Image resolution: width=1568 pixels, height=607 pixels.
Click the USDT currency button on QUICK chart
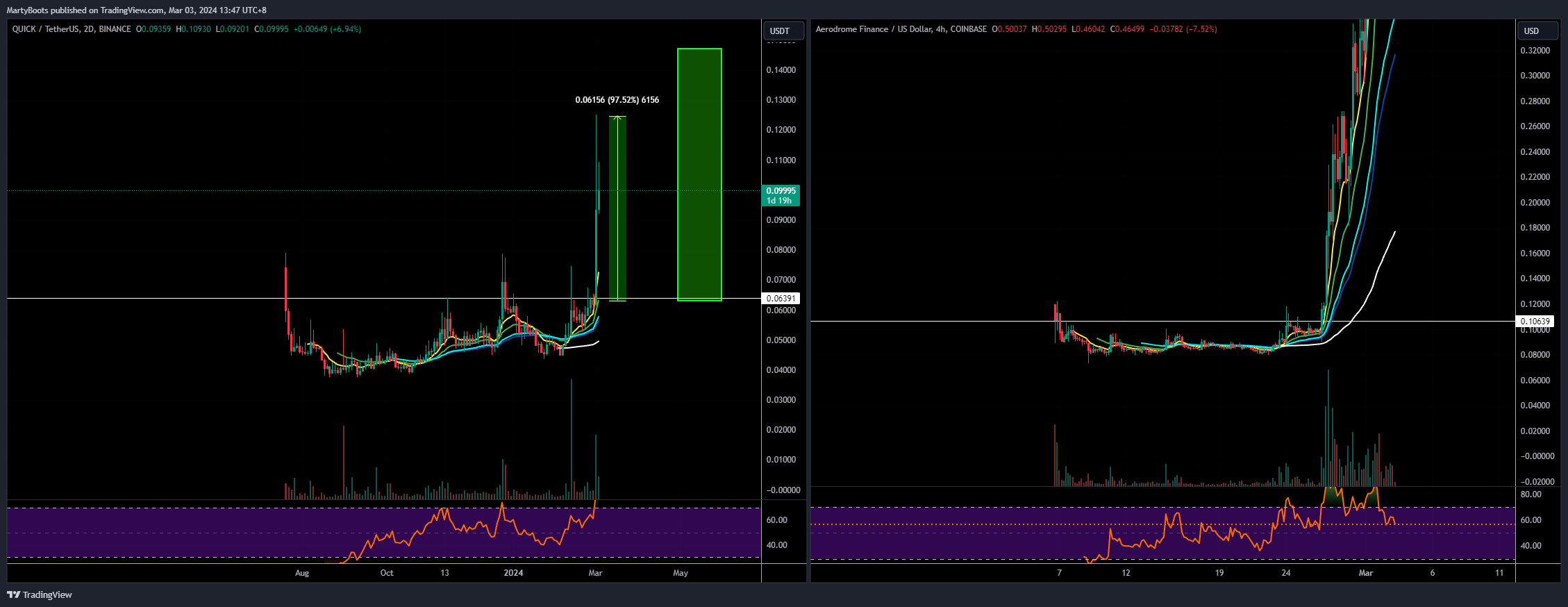click(x=784, y=31)
